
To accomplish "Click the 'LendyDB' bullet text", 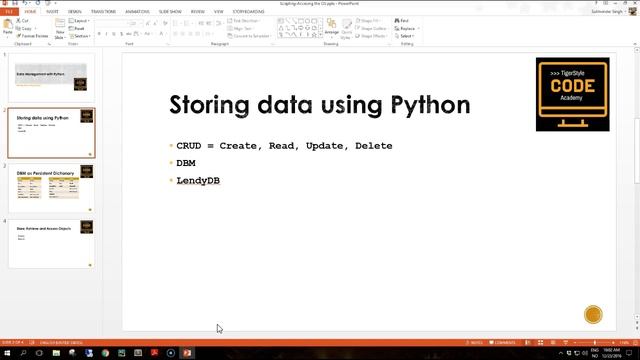I will [198, 180].
